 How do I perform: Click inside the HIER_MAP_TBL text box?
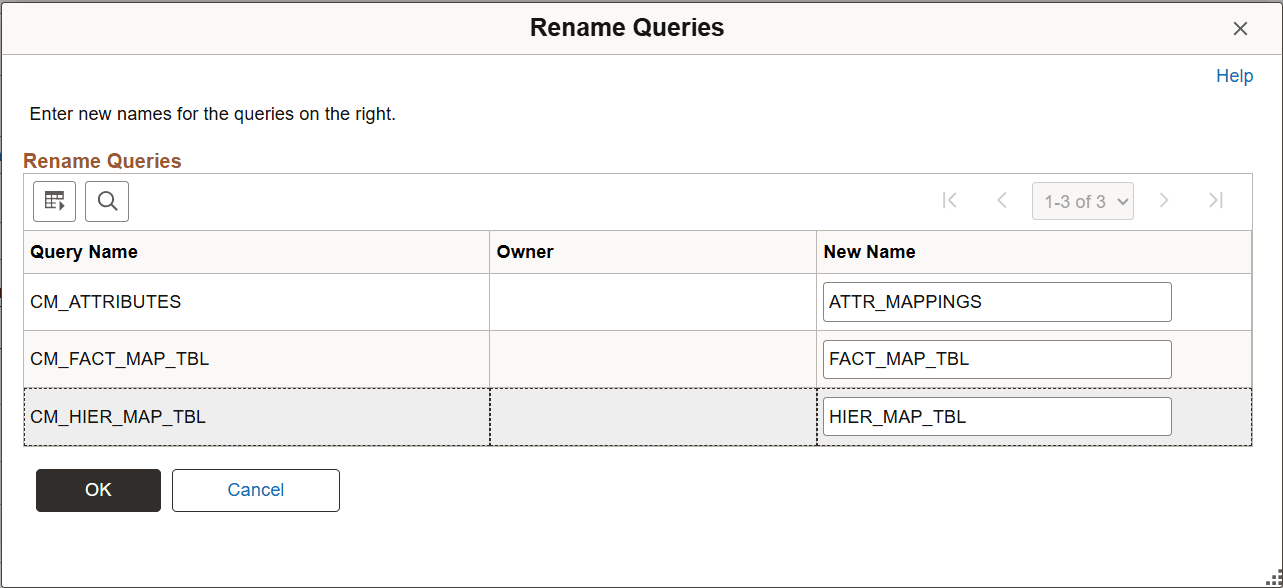[x=996, y=416]
